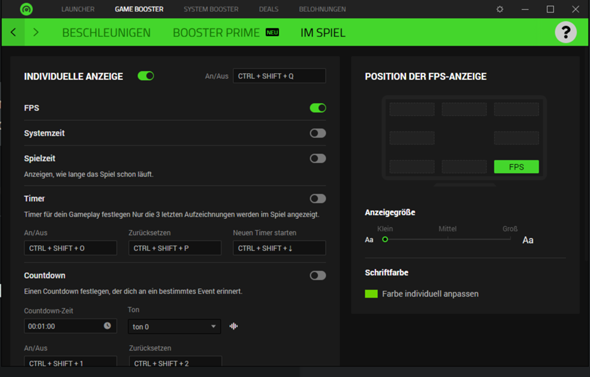The image size is (590, 377).
Task: Click the large Aa icon at slider end
Action: pos(528,240)
